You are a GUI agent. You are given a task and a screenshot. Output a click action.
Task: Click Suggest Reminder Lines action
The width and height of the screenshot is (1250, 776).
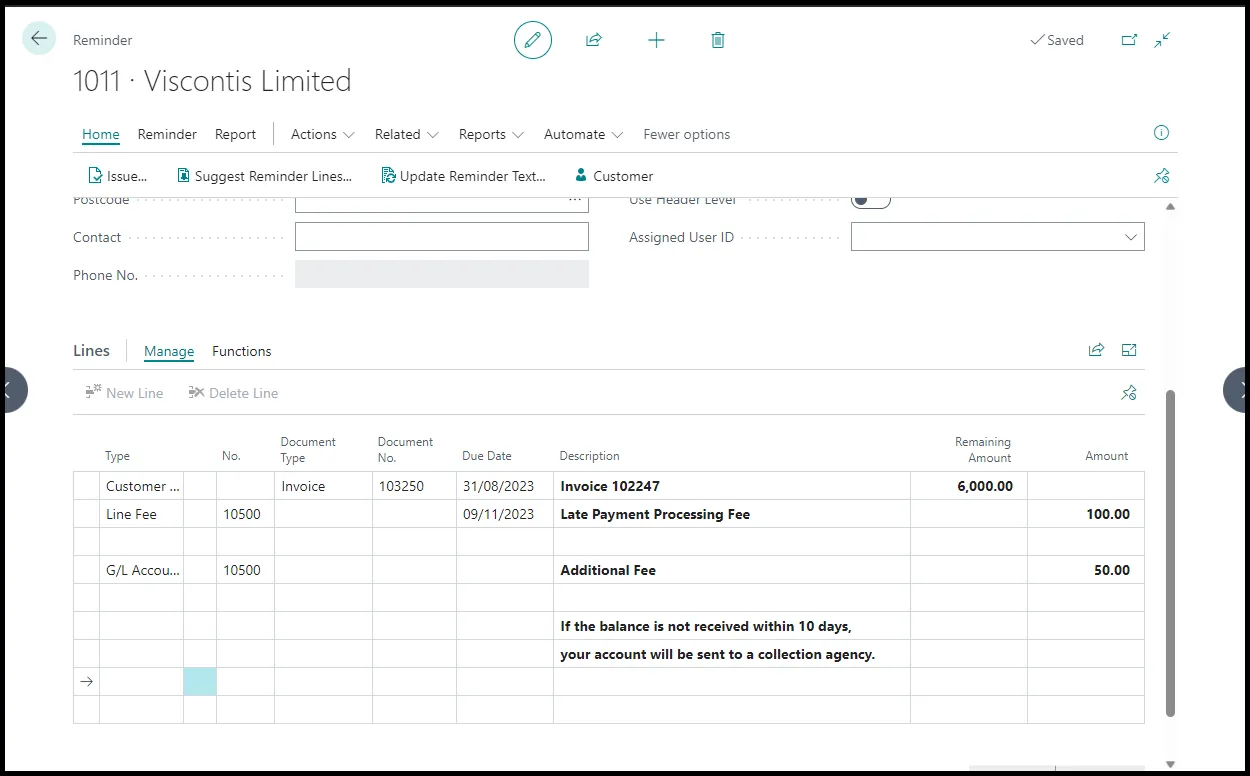pos(264,176)
